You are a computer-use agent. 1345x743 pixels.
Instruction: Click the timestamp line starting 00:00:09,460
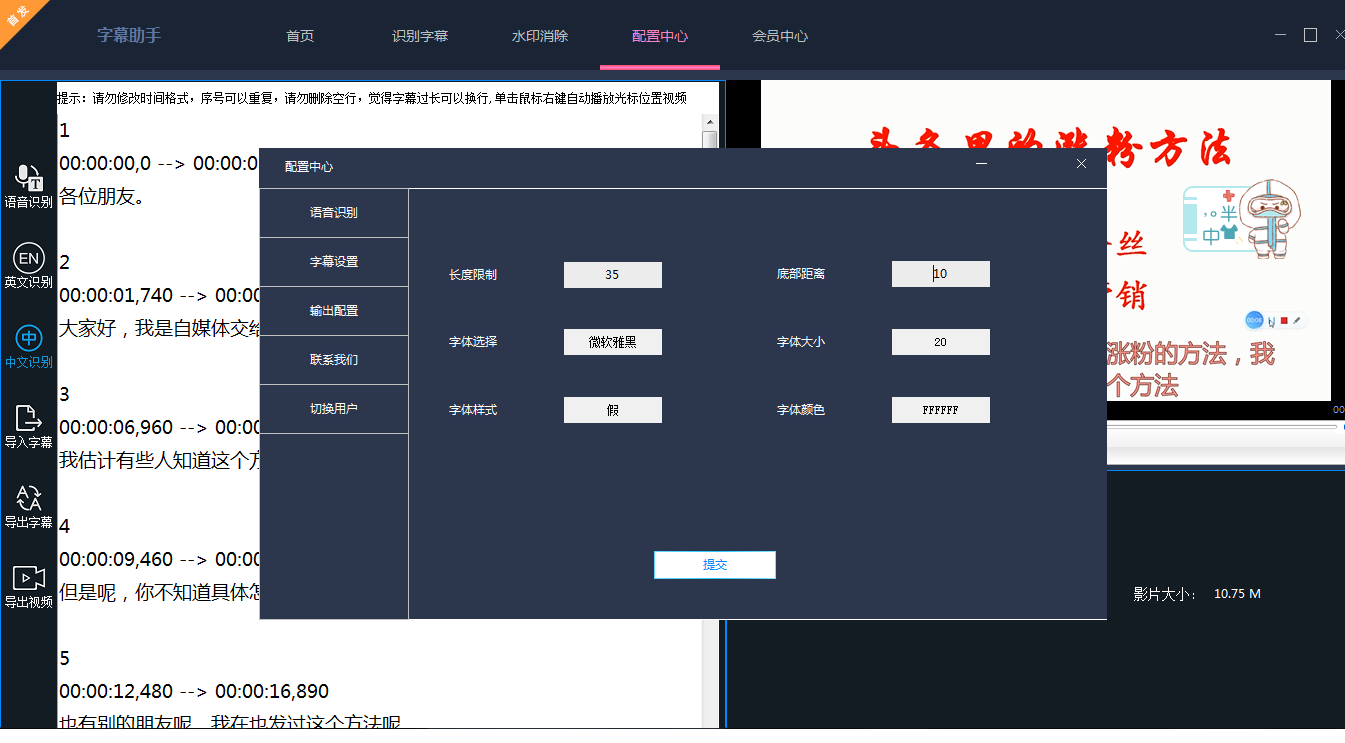[x=159, y=559]
